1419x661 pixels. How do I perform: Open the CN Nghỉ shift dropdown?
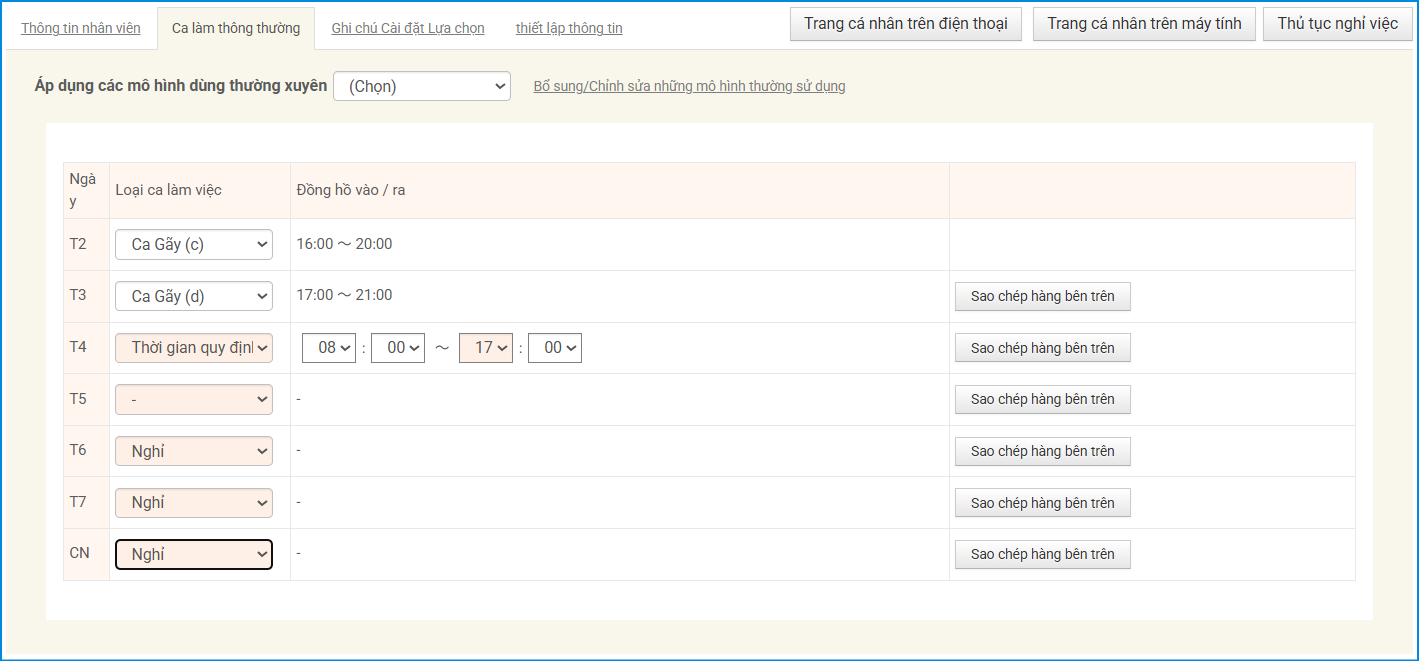pyautogui.click(x=194, y=555)
